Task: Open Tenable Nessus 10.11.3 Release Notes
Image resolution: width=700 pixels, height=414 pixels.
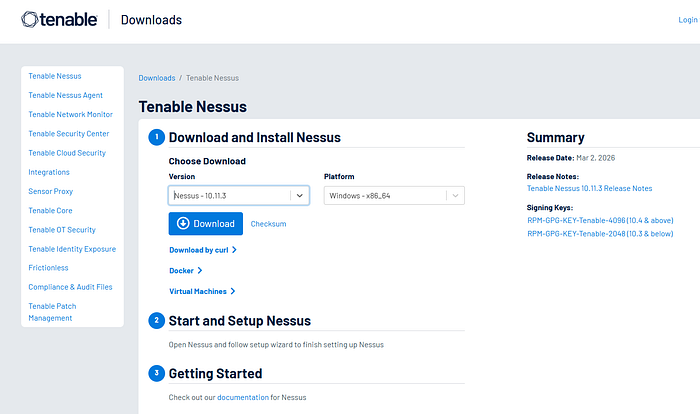Action: pyautogui.click(x=589, y=188)
